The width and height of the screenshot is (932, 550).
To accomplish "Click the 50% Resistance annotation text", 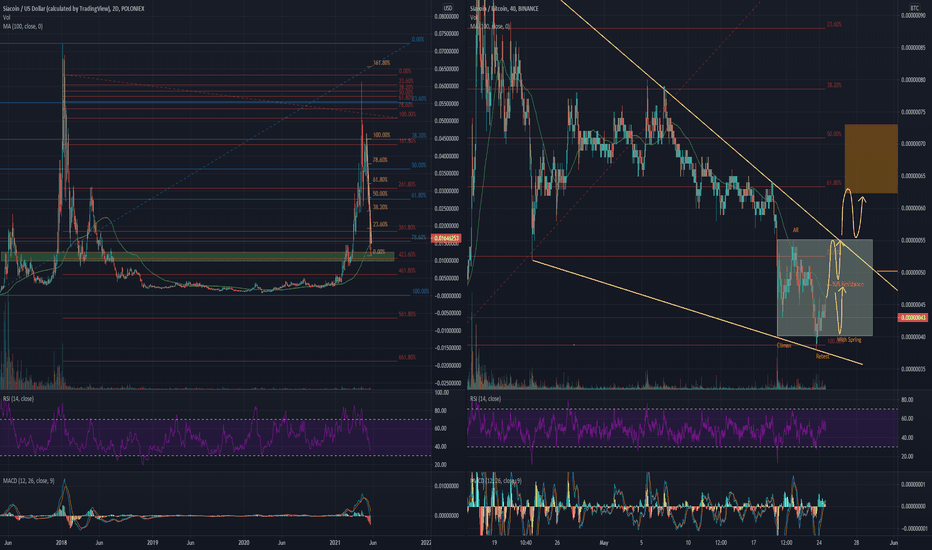I will point(848,284).
